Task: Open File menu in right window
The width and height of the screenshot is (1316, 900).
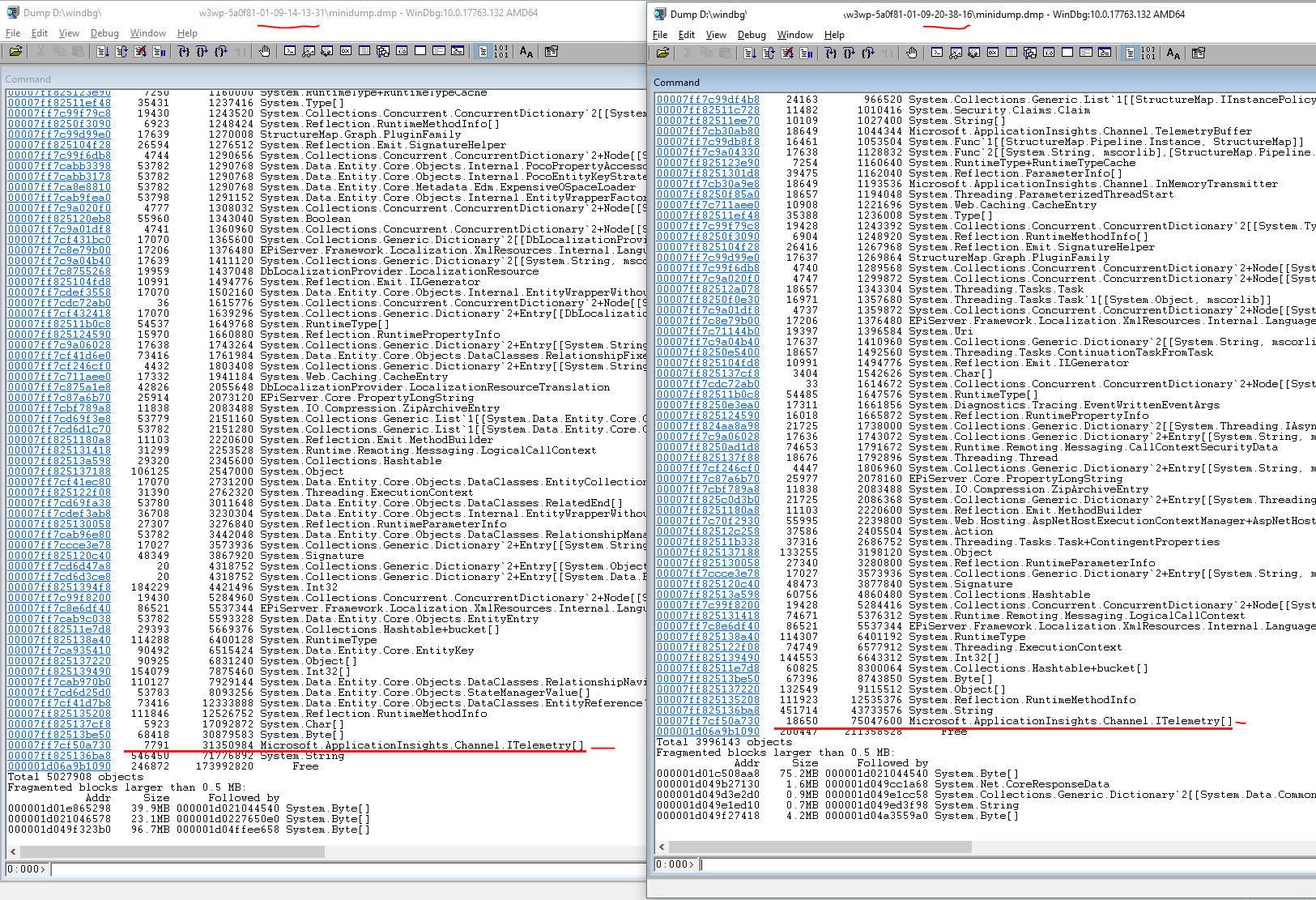Action: (x=660, y=35)
